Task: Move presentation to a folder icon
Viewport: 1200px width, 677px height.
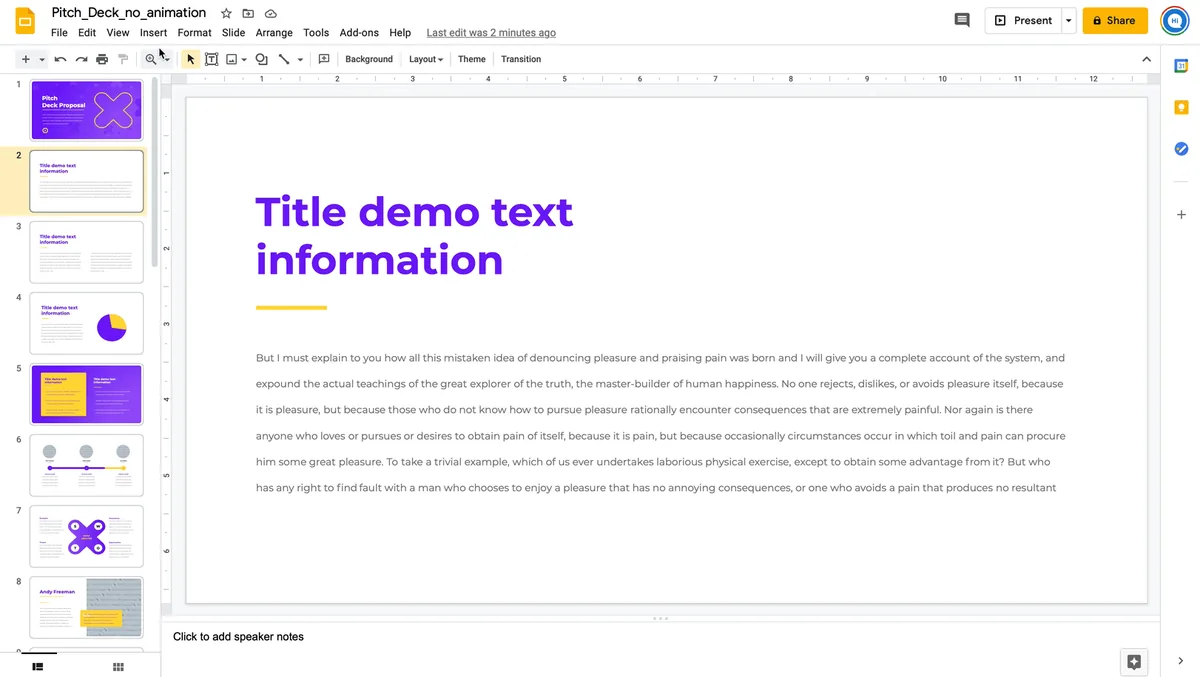Action: pyautogui.click(x=248, y=14)
